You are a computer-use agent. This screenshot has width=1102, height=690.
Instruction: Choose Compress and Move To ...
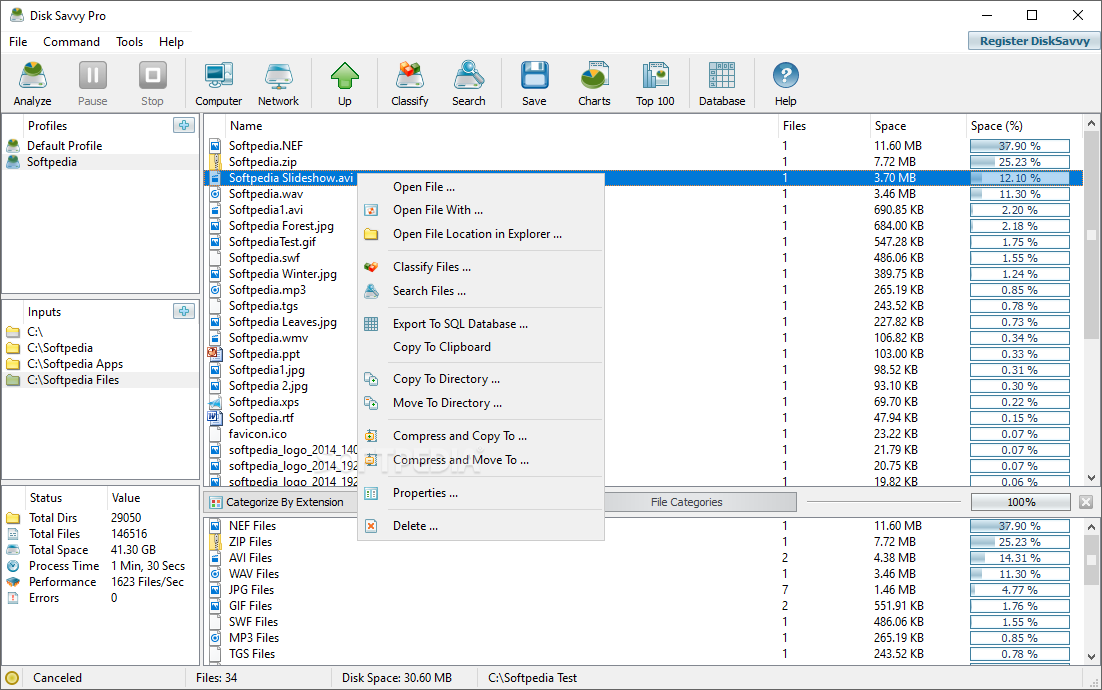point(481,460)
